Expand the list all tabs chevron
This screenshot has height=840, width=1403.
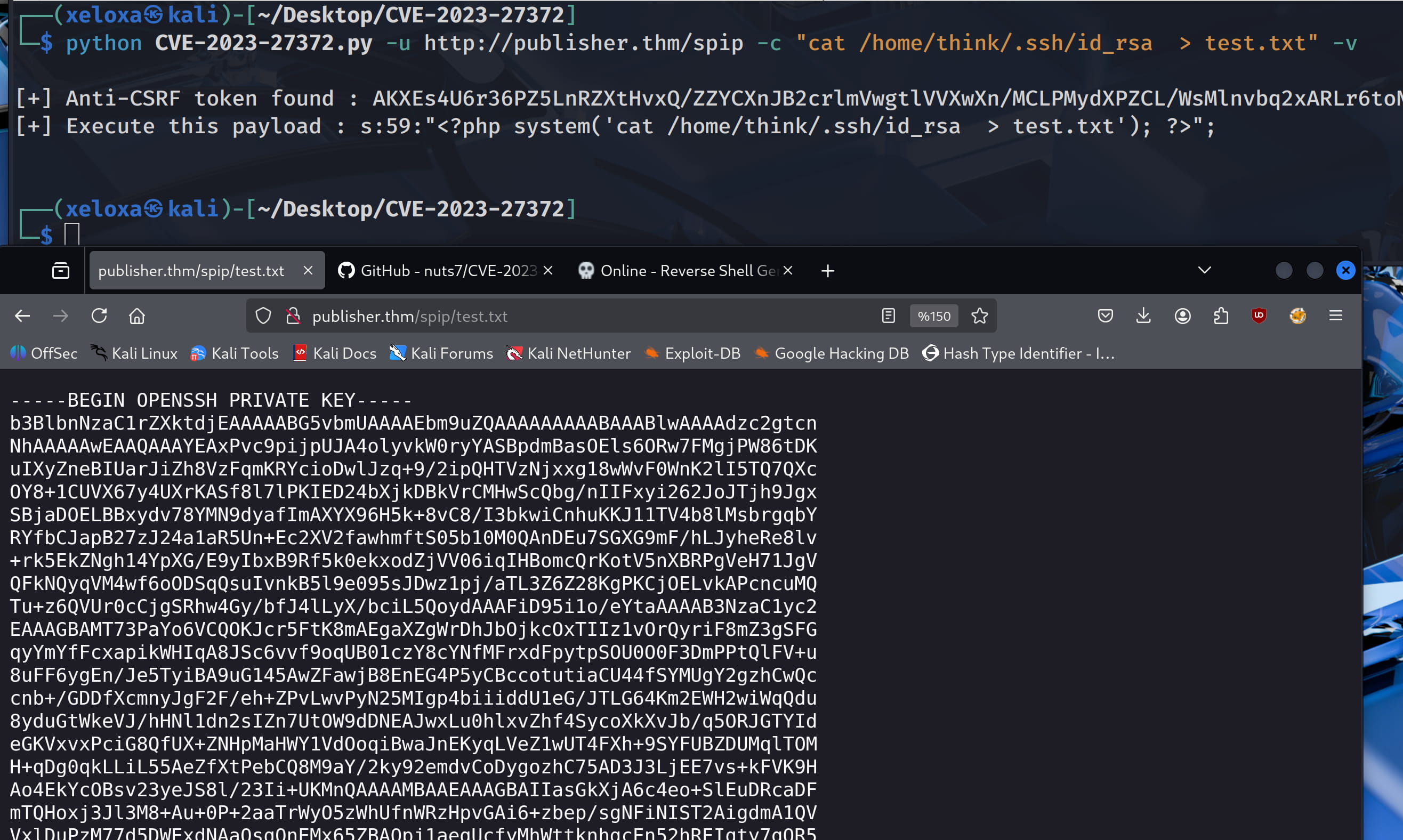coord(1204,271)
